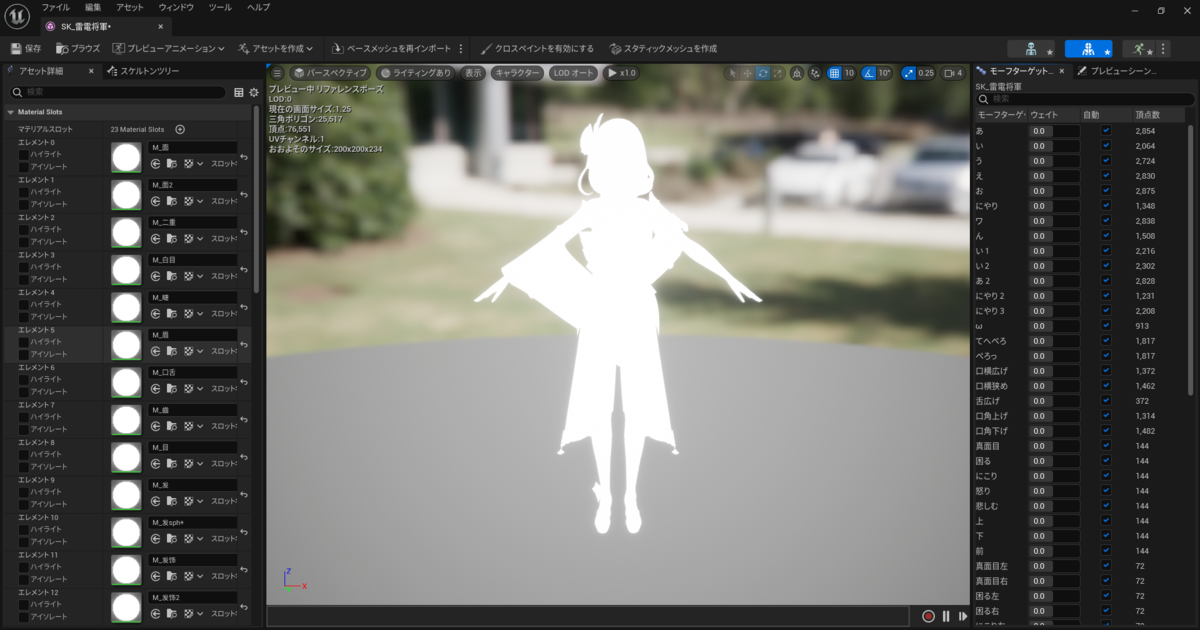1200x630 pixels.
Task: Switch to Skeleton editor mode icon
Action: click(x=1031, y=48)
